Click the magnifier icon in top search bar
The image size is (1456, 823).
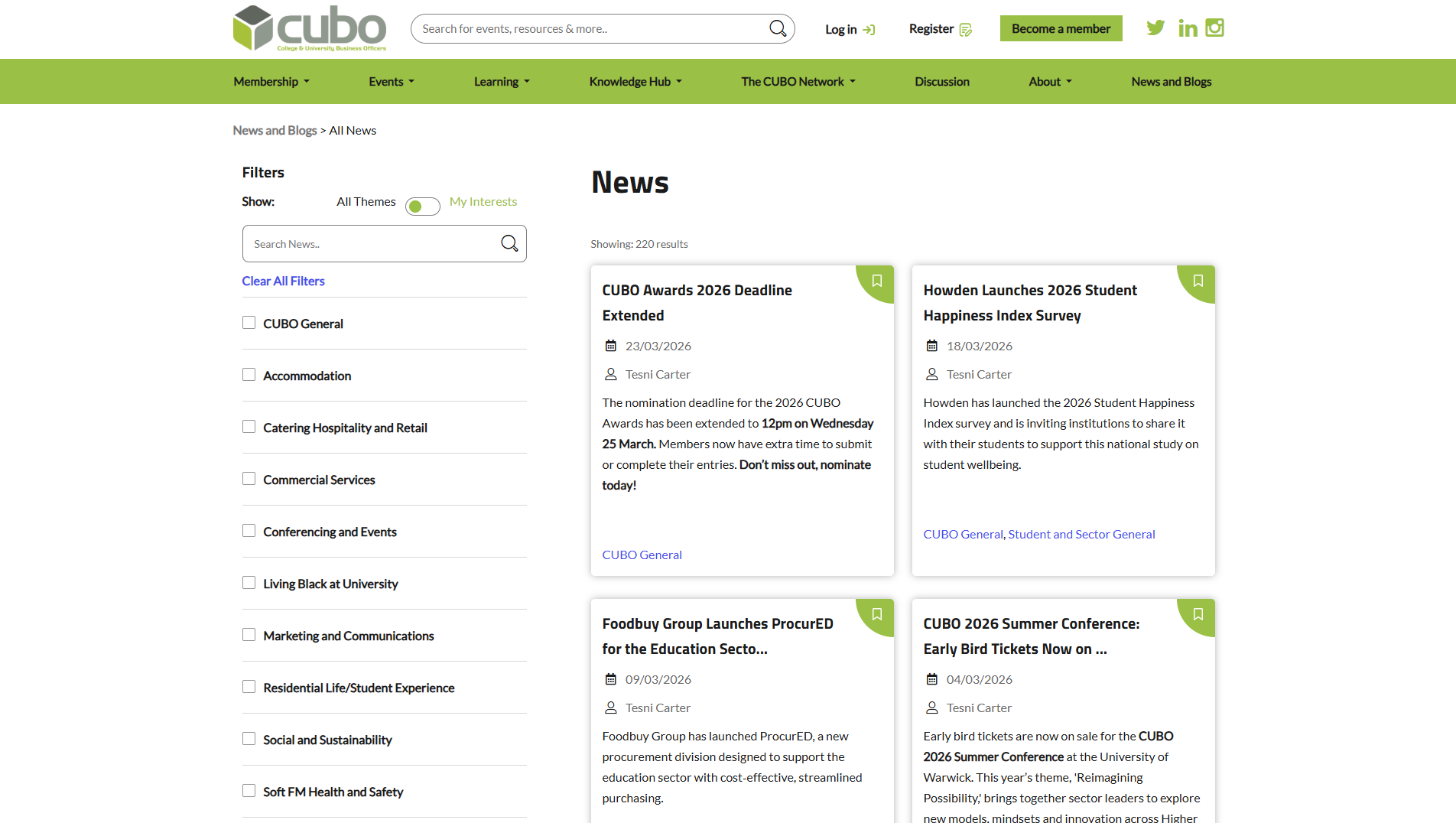click(777, 28)
